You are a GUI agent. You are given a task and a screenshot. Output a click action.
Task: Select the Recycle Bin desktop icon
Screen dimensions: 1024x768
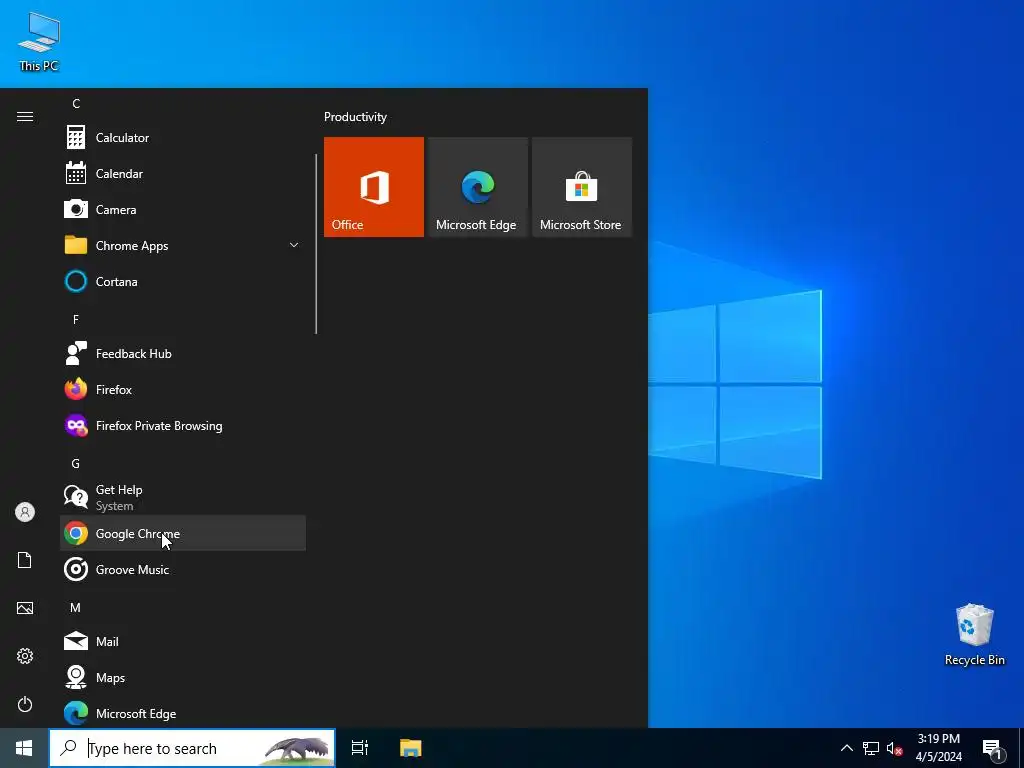pyautogui.click(x=974, y=635)
